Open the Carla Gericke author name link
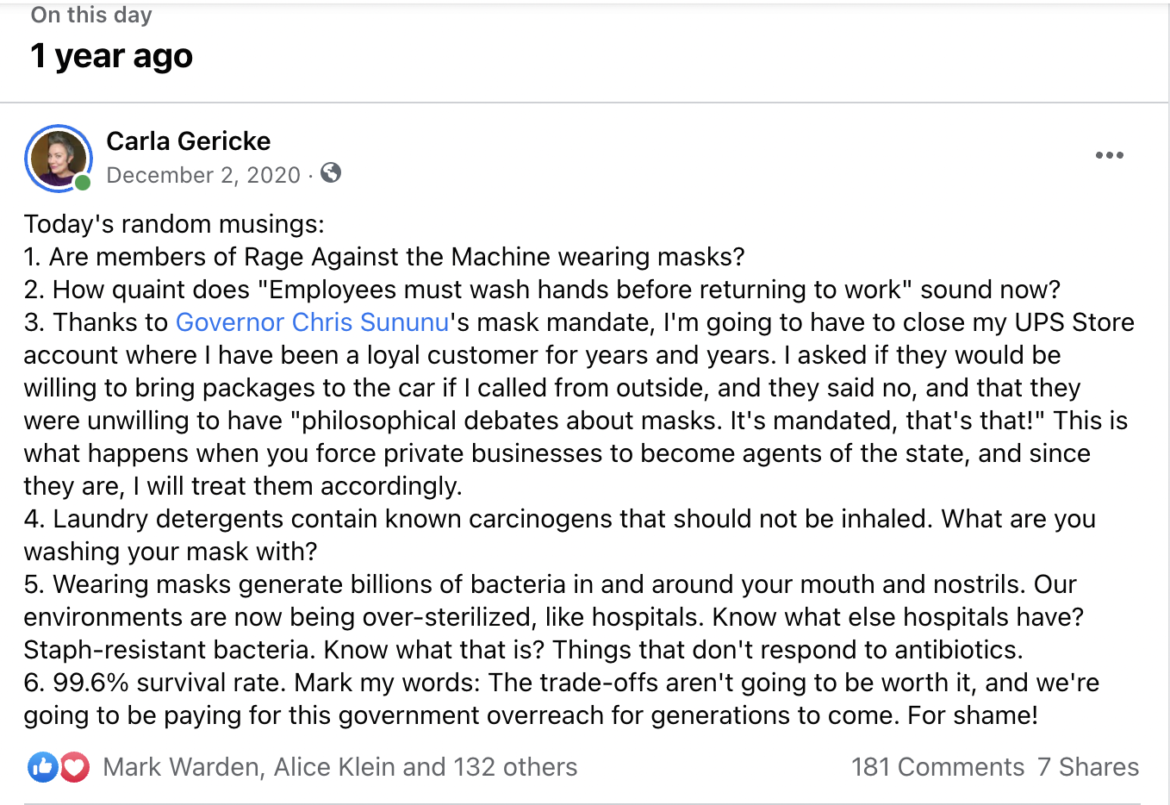1170x805 pixels. 188,141
